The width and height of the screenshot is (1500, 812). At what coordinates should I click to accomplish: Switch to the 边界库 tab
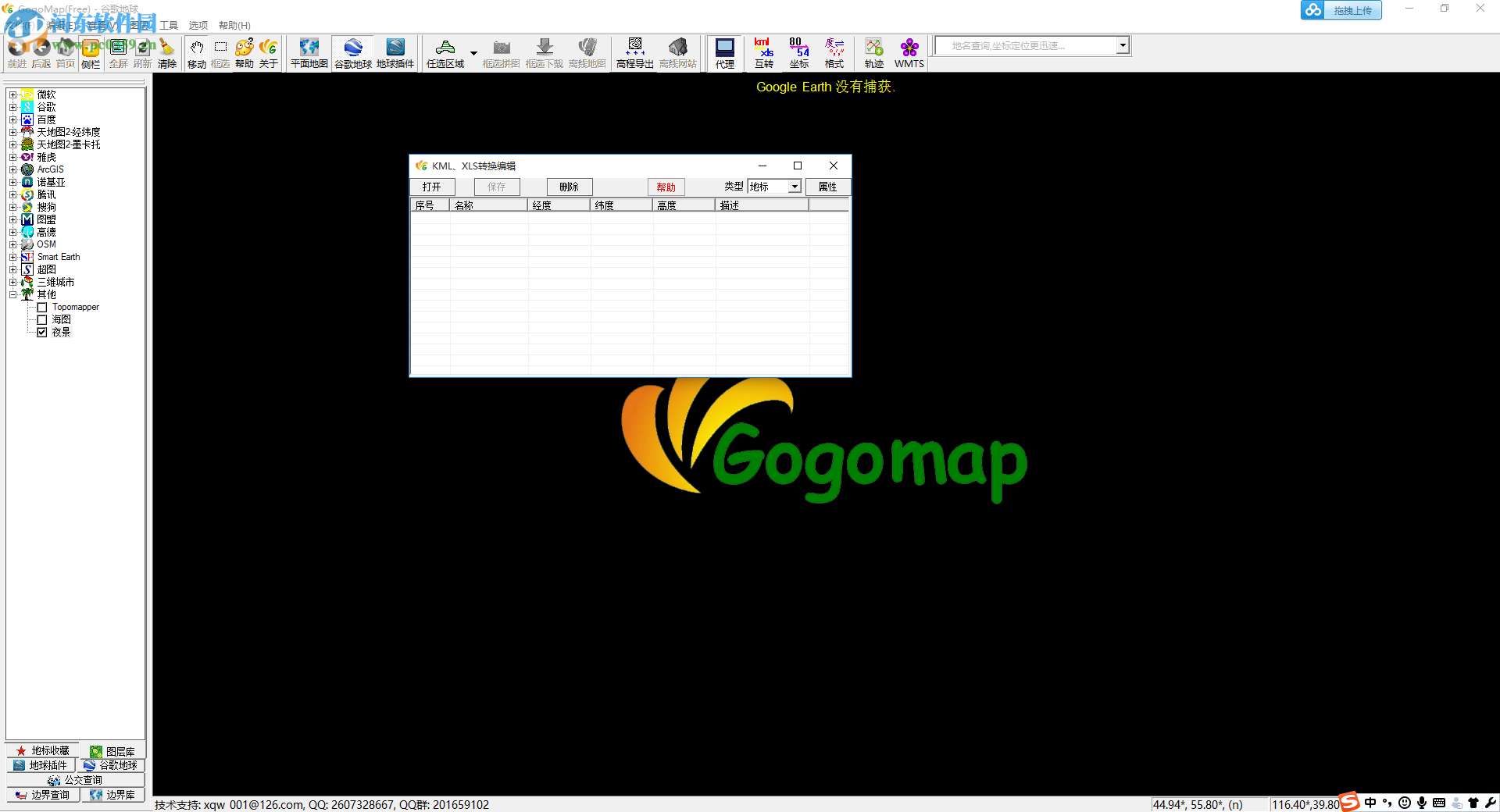pos(112,795)
